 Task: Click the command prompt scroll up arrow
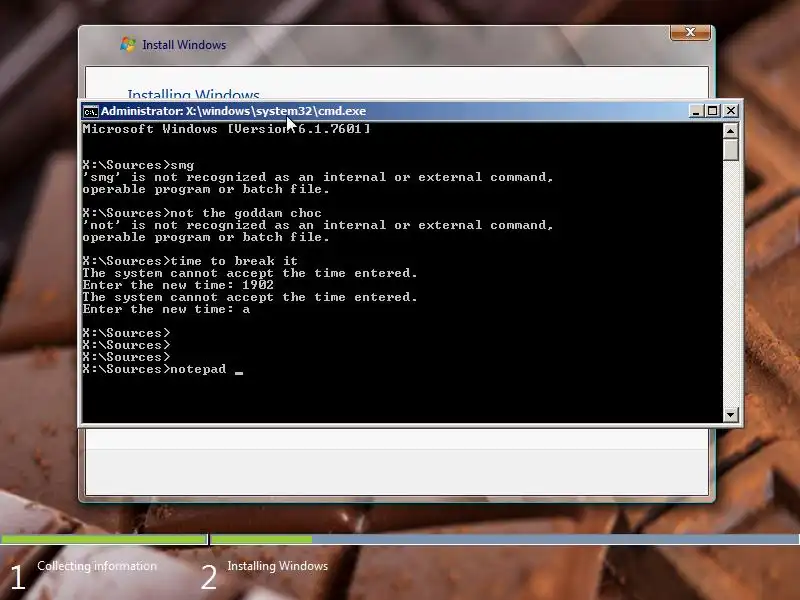731,131
